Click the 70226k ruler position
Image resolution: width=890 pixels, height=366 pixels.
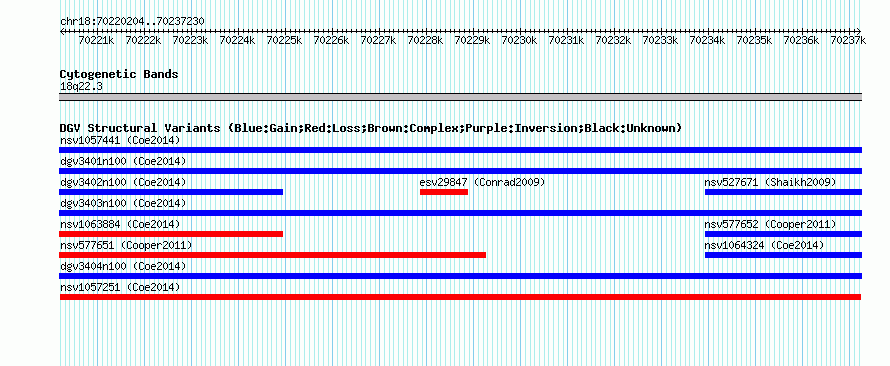pyautogui.click(x=332, y=40)
